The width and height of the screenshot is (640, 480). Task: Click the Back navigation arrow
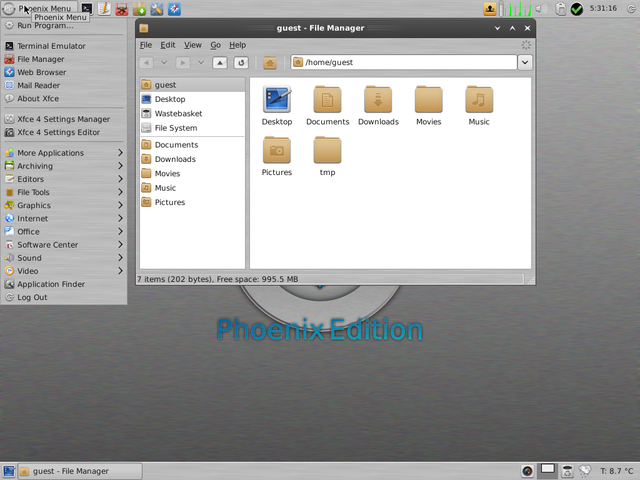pos(146,62)
